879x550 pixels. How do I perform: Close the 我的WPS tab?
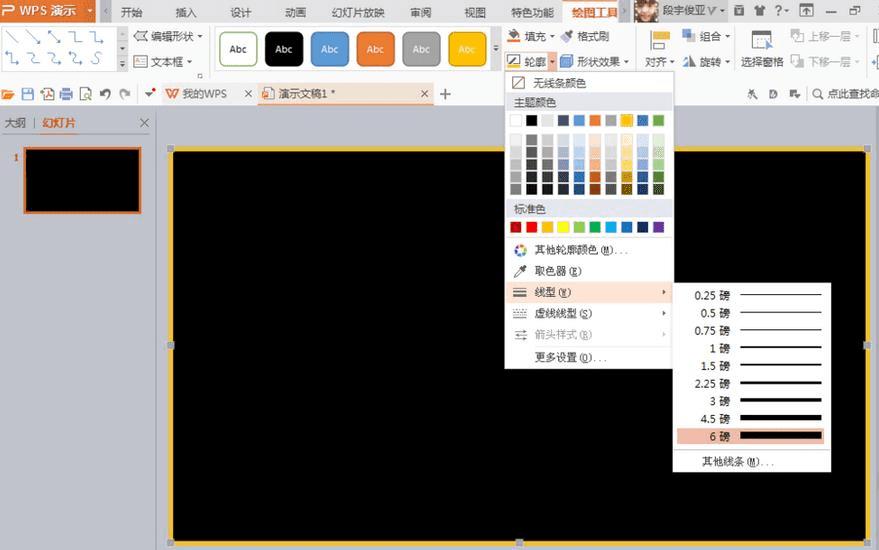(x=248, y=94)
